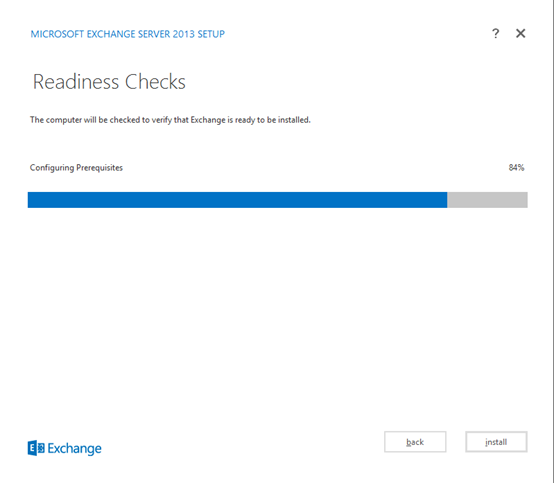Start installation with the install button

tap(496, 442)
